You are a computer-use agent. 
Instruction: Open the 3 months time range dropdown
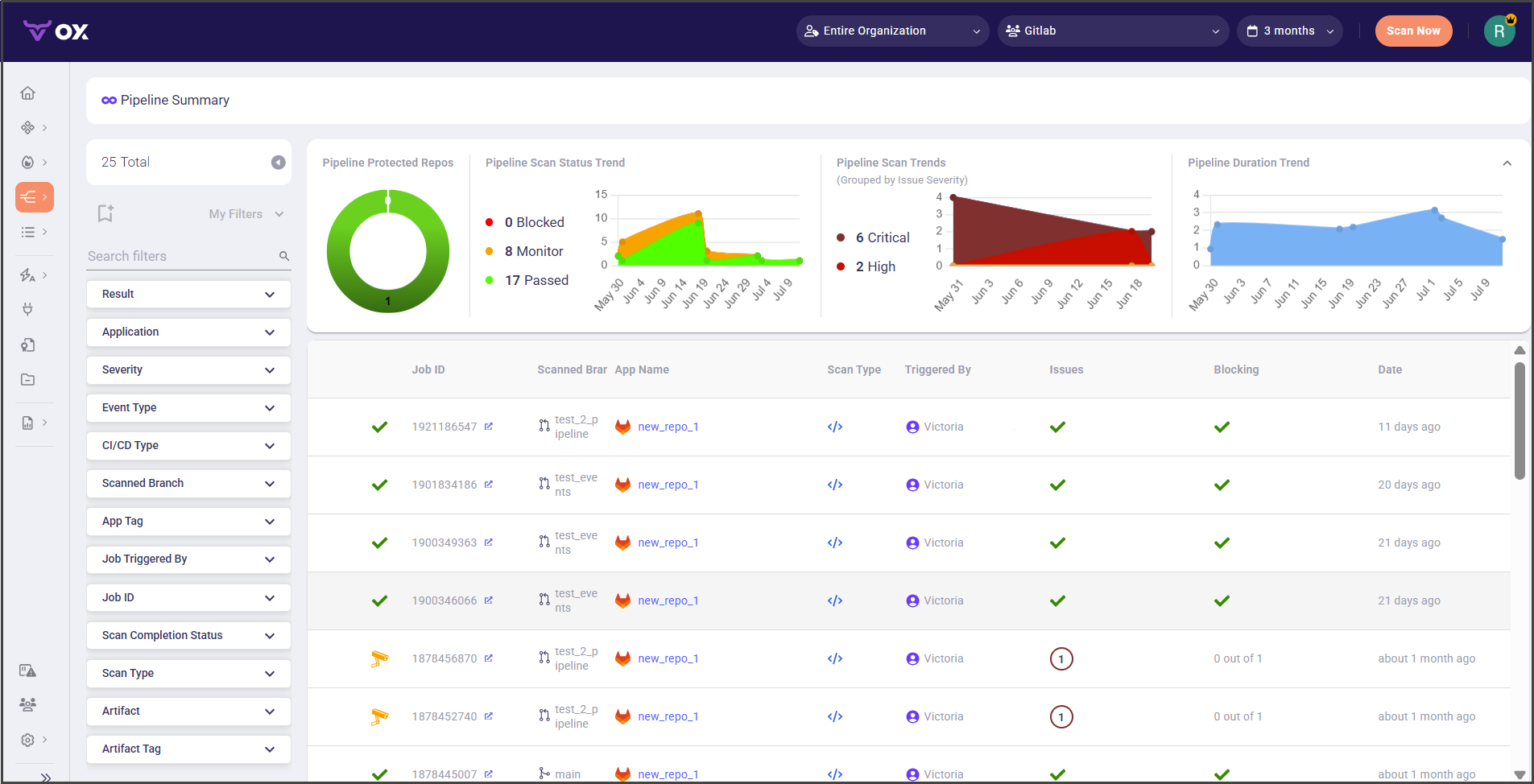click(x=1290, y=31)
